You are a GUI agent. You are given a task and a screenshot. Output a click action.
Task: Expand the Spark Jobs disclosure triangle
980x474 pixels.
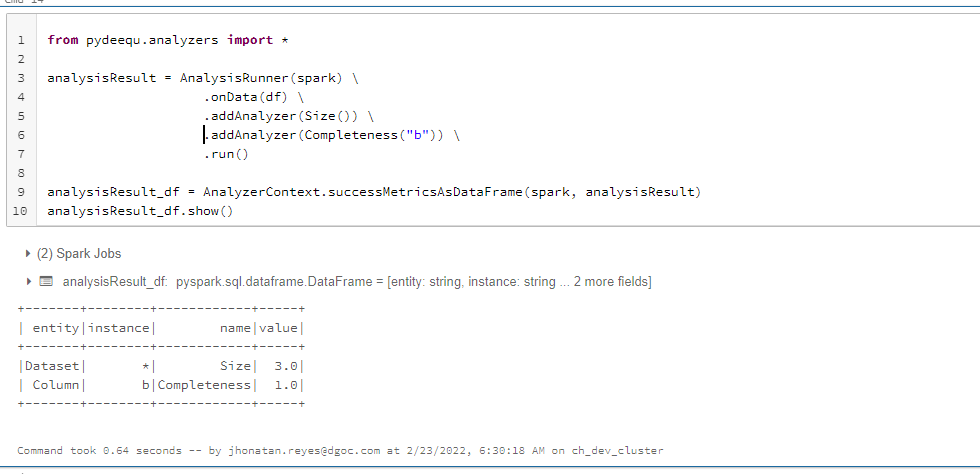[27, 254]
